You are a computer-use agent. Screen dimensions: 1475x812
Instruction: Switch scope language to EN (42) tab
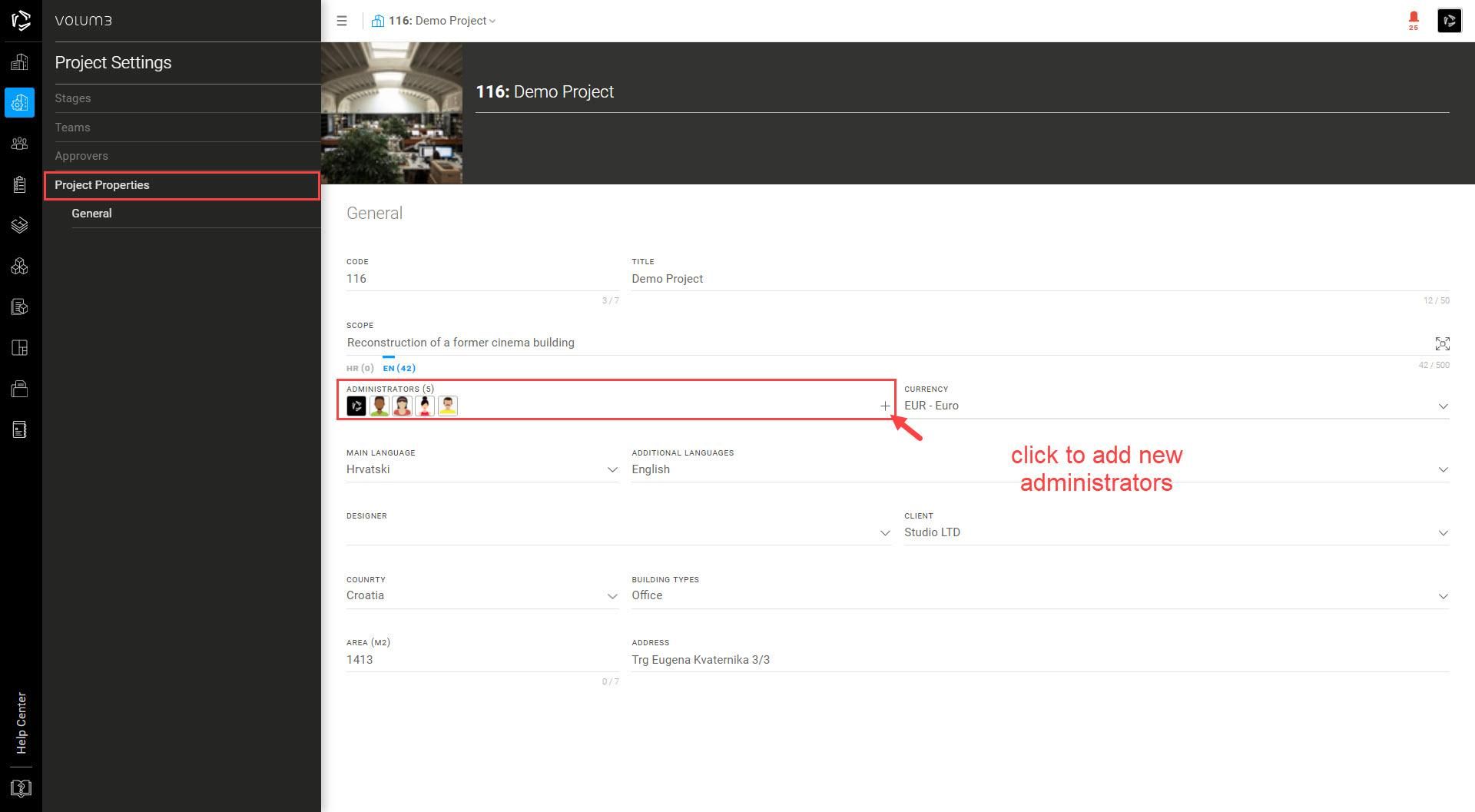(399, 368)
